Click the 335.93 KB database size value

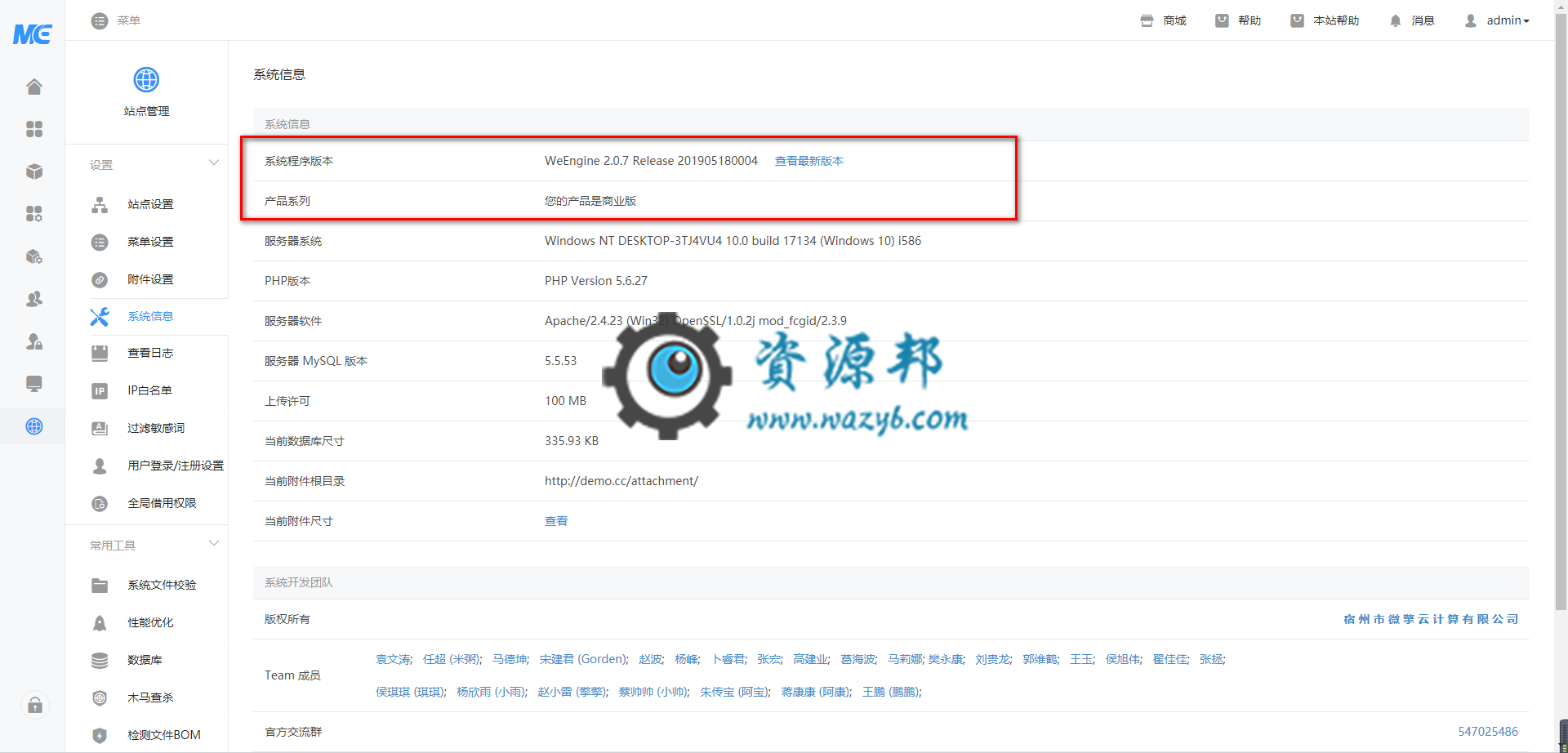tap(572, 441)
